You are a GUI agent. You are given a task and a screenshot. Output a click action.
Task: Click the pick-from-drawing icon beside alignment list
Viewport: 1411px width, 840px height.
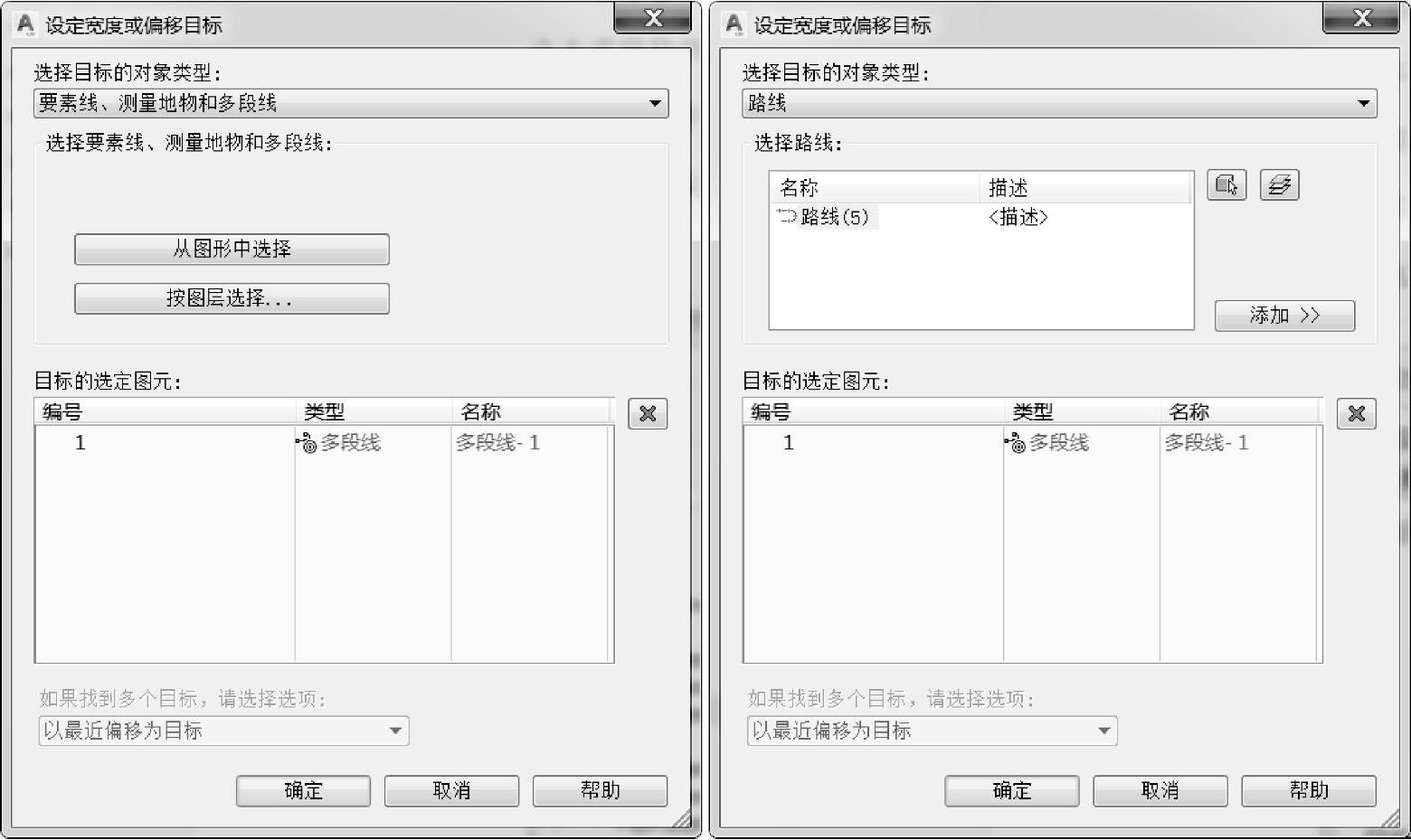pos(1226,185)
